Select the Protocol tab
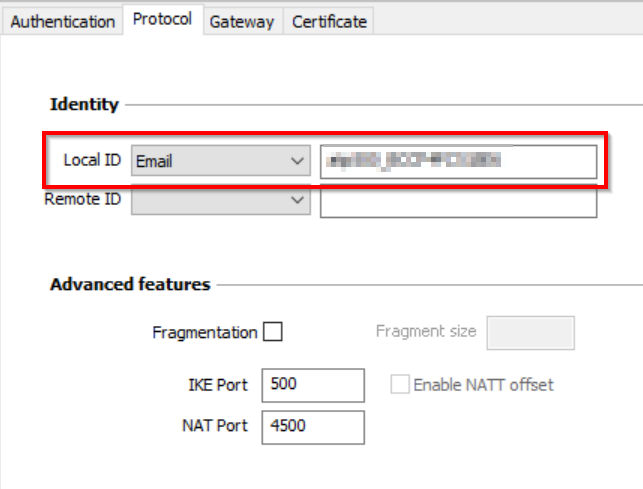This screenshot has width=643, height=489. [x=162, y=19]
